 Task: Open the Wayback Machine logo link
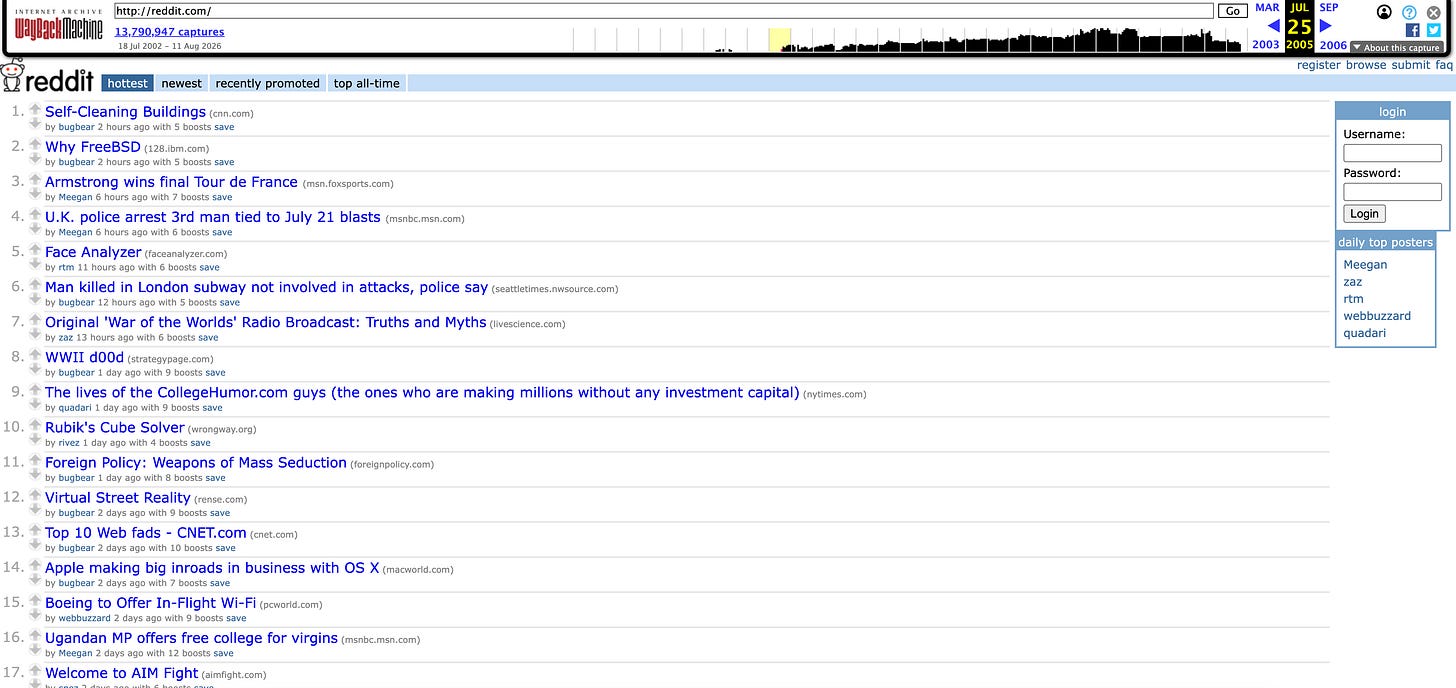[x=58, y=26]
